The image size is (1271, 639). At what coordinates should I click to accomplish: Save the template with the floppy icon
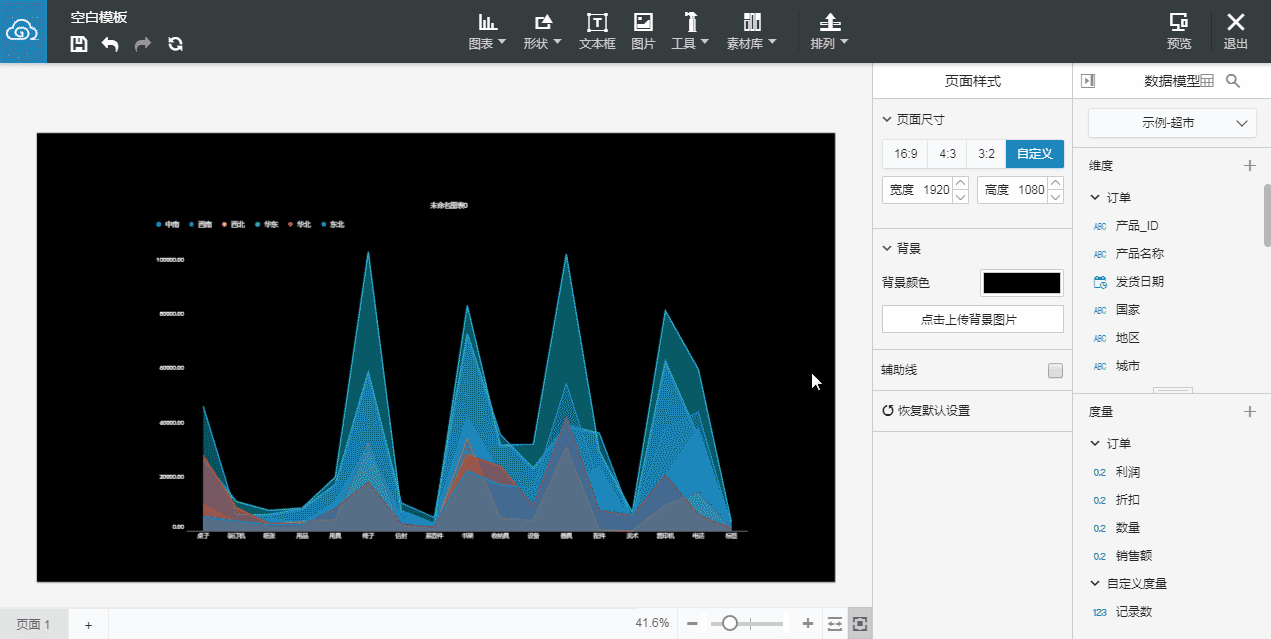pyautogui.click(x=79, y=44)
